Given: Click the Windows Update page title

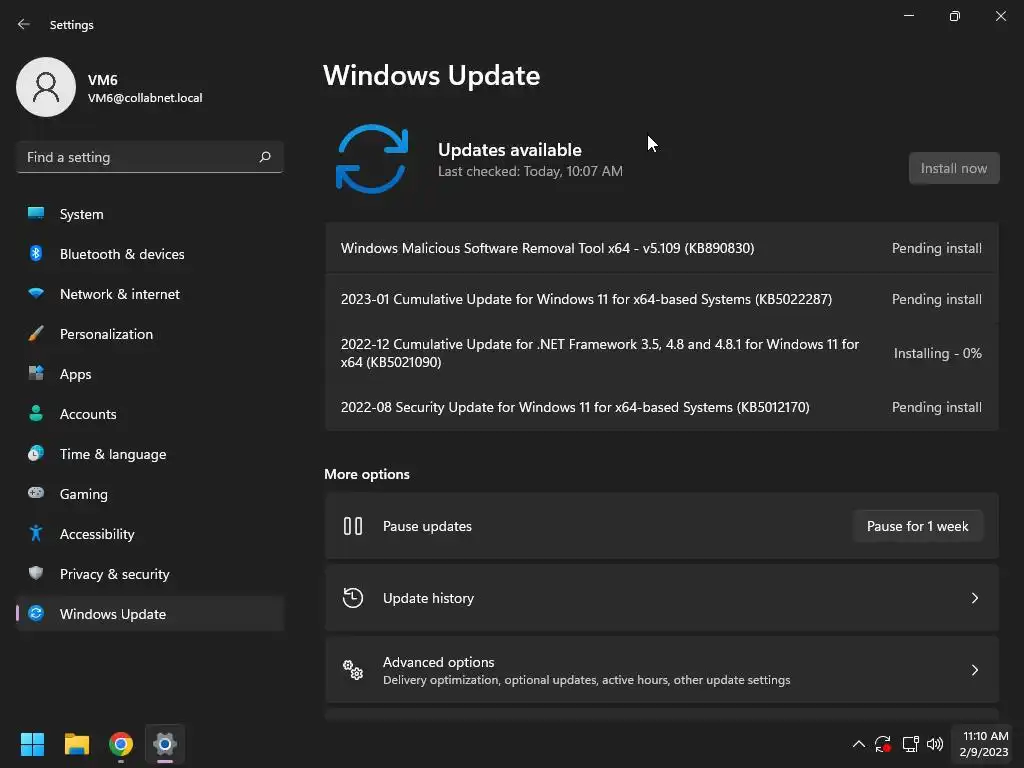Looking at the screenshot, I should click(x=432, y=76).
